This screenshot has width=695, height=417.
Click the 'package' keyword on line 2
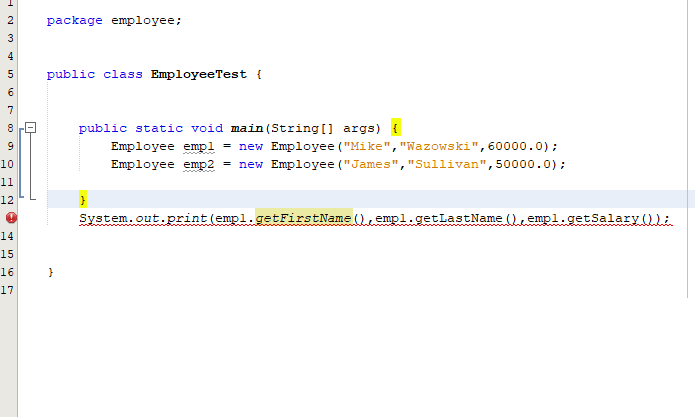click(x=74, y=21)
